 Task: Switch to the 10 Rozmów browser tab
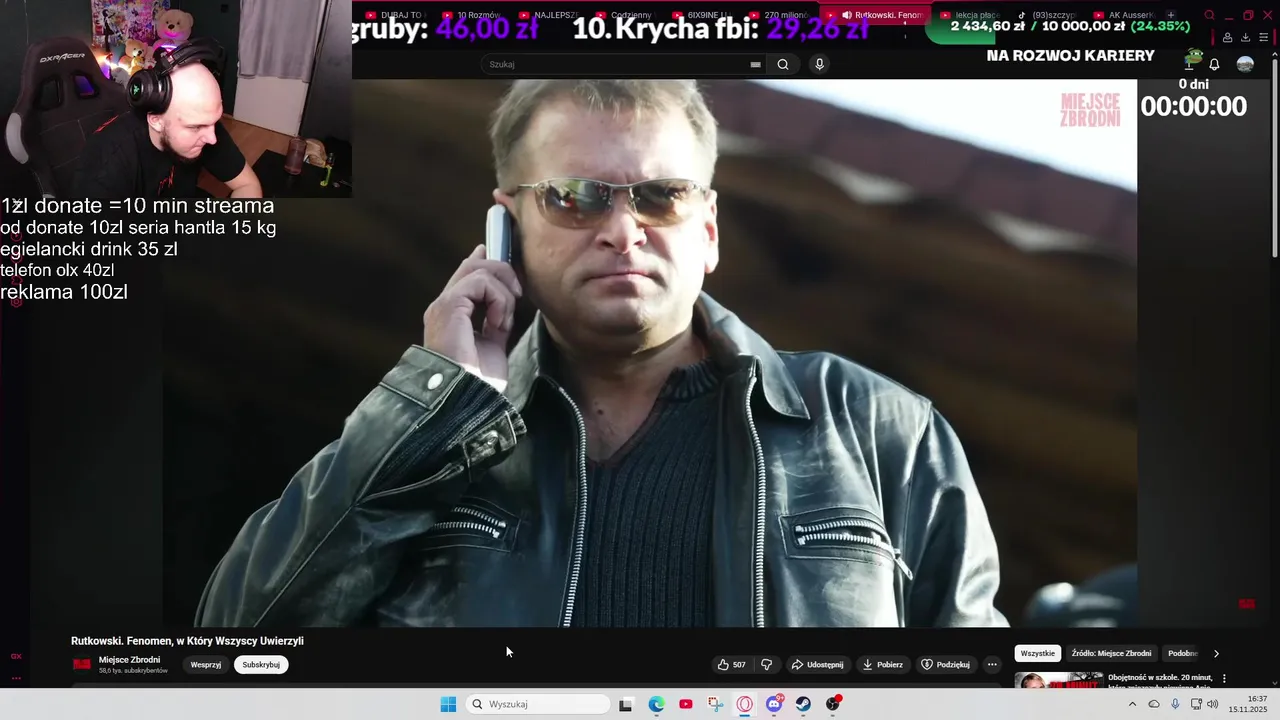(x=472, y=15)
